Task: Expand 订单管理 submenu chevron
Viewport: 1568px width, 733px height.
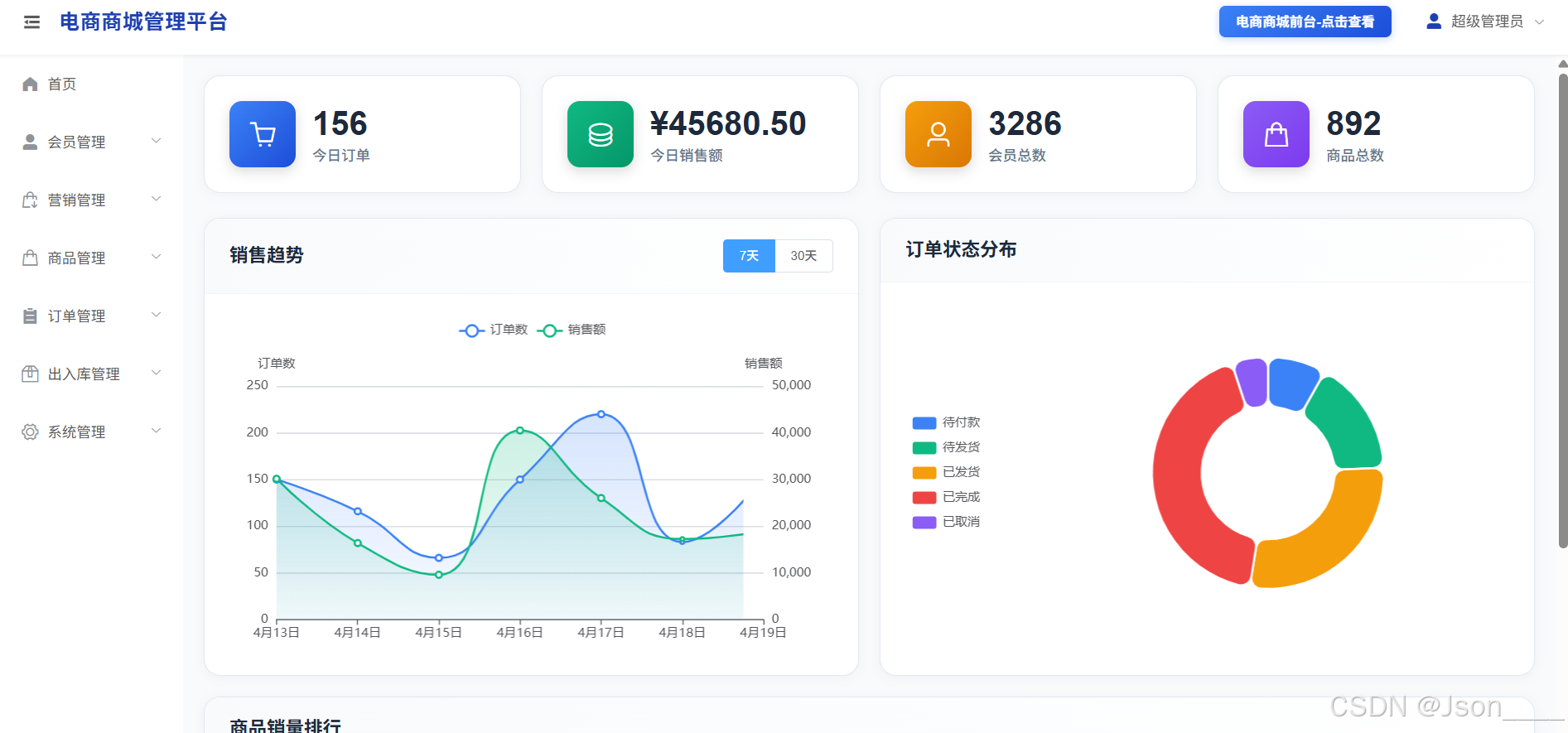Action: pos(156,315)
